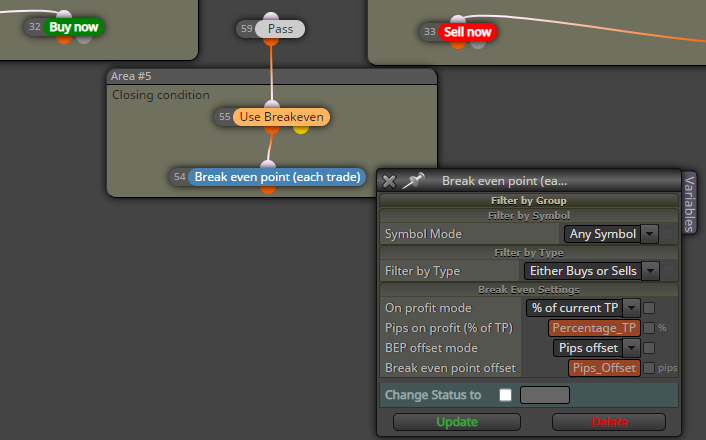Click the gray output connector under Sell now

[x=478, y=44]
